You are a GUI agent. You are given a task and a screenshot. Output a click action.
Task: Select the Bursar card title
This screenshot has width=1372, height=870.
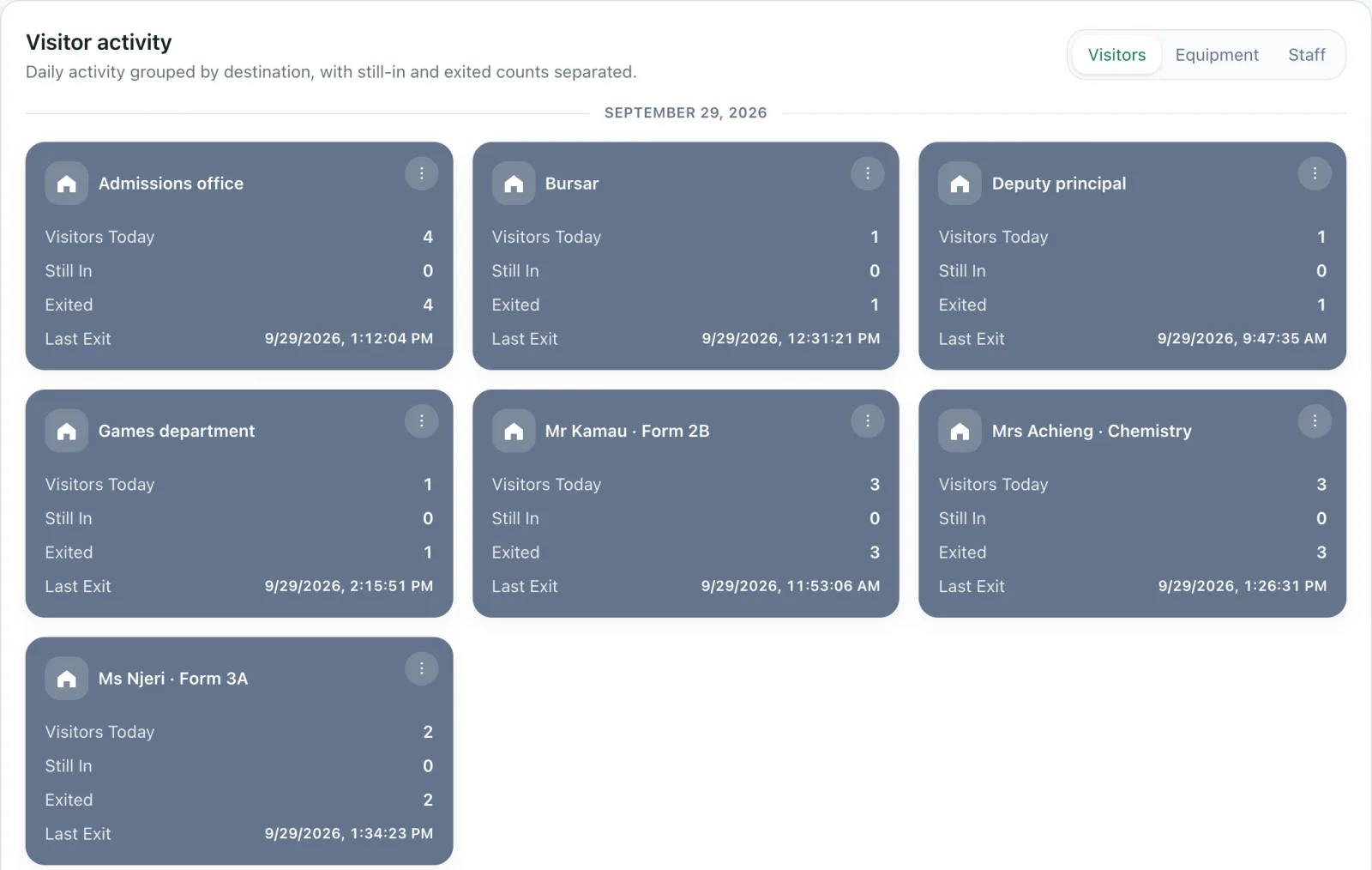click(572, 184)
